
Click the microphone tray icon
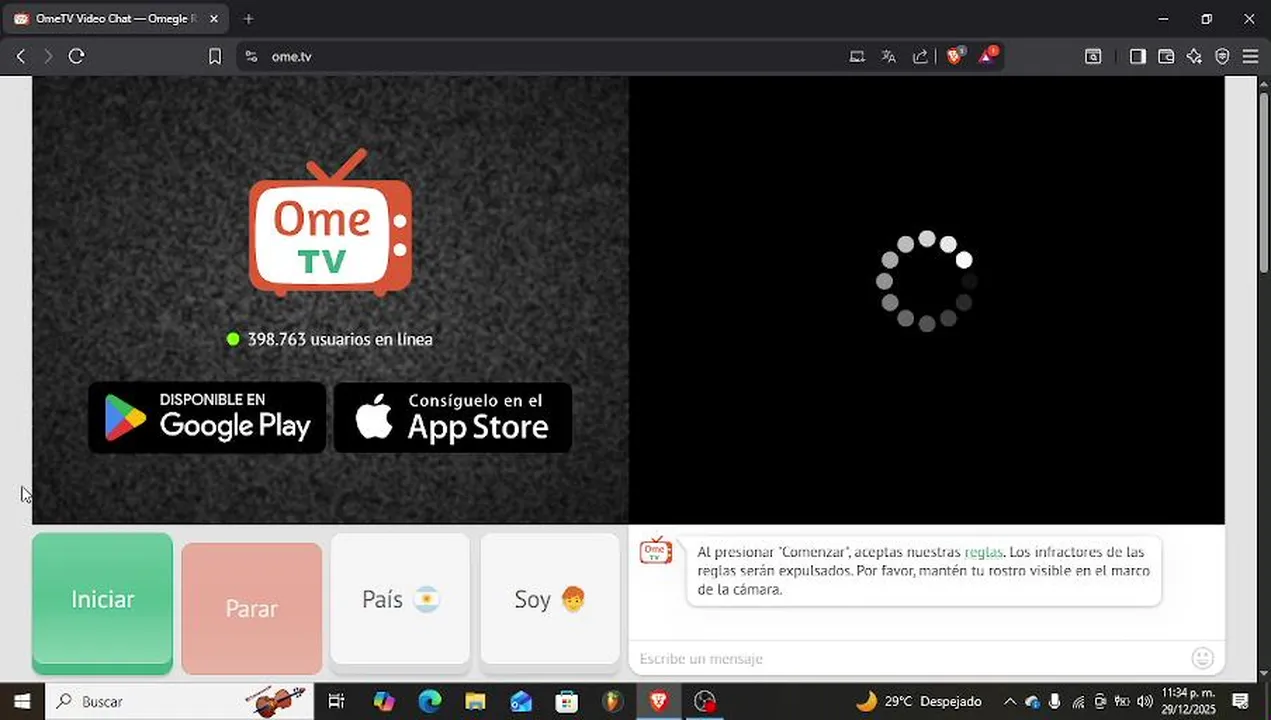pyautogui.click(x=1055, y=702)
